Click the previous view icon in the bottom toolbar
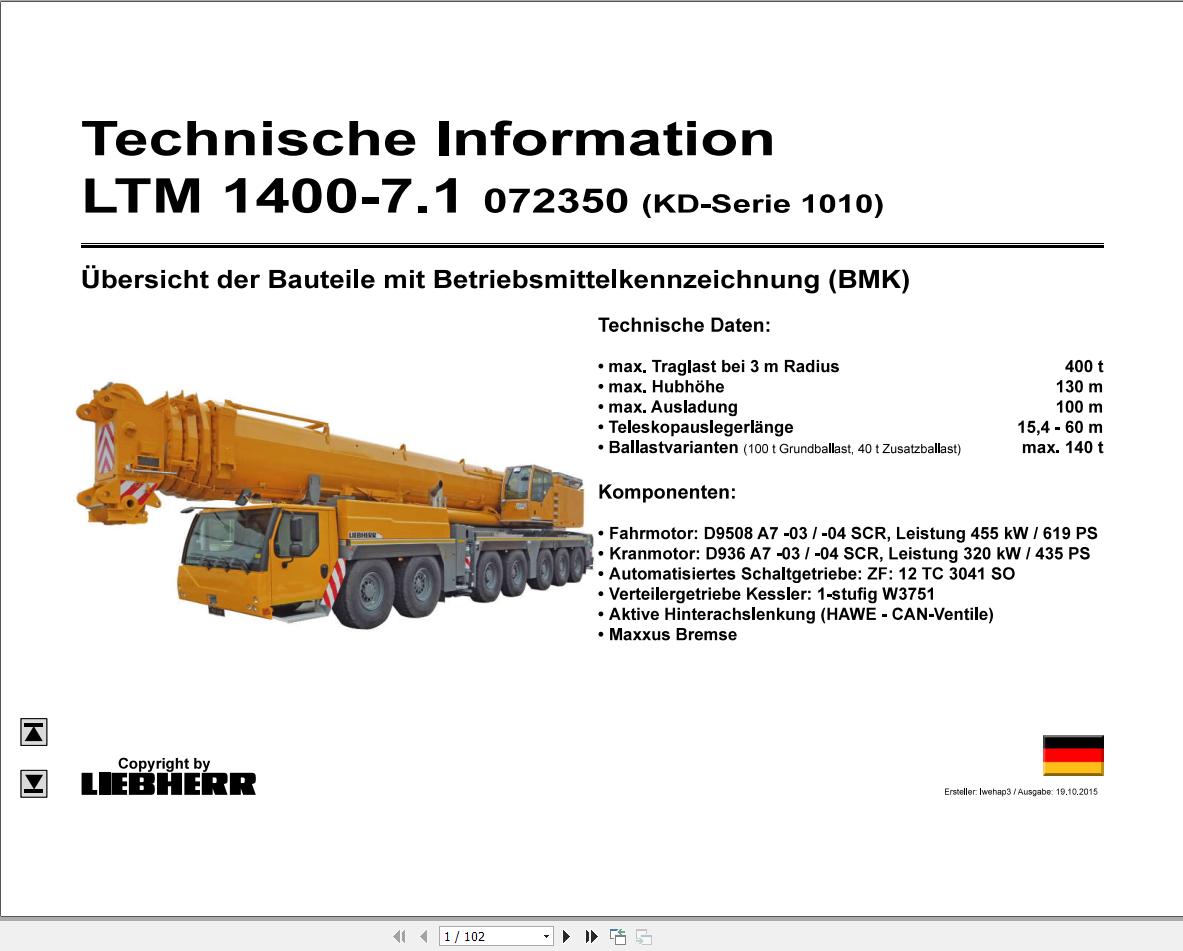The height and width of the screenshot is (951, 1183). pyautogui.click(x=617, y=936)
